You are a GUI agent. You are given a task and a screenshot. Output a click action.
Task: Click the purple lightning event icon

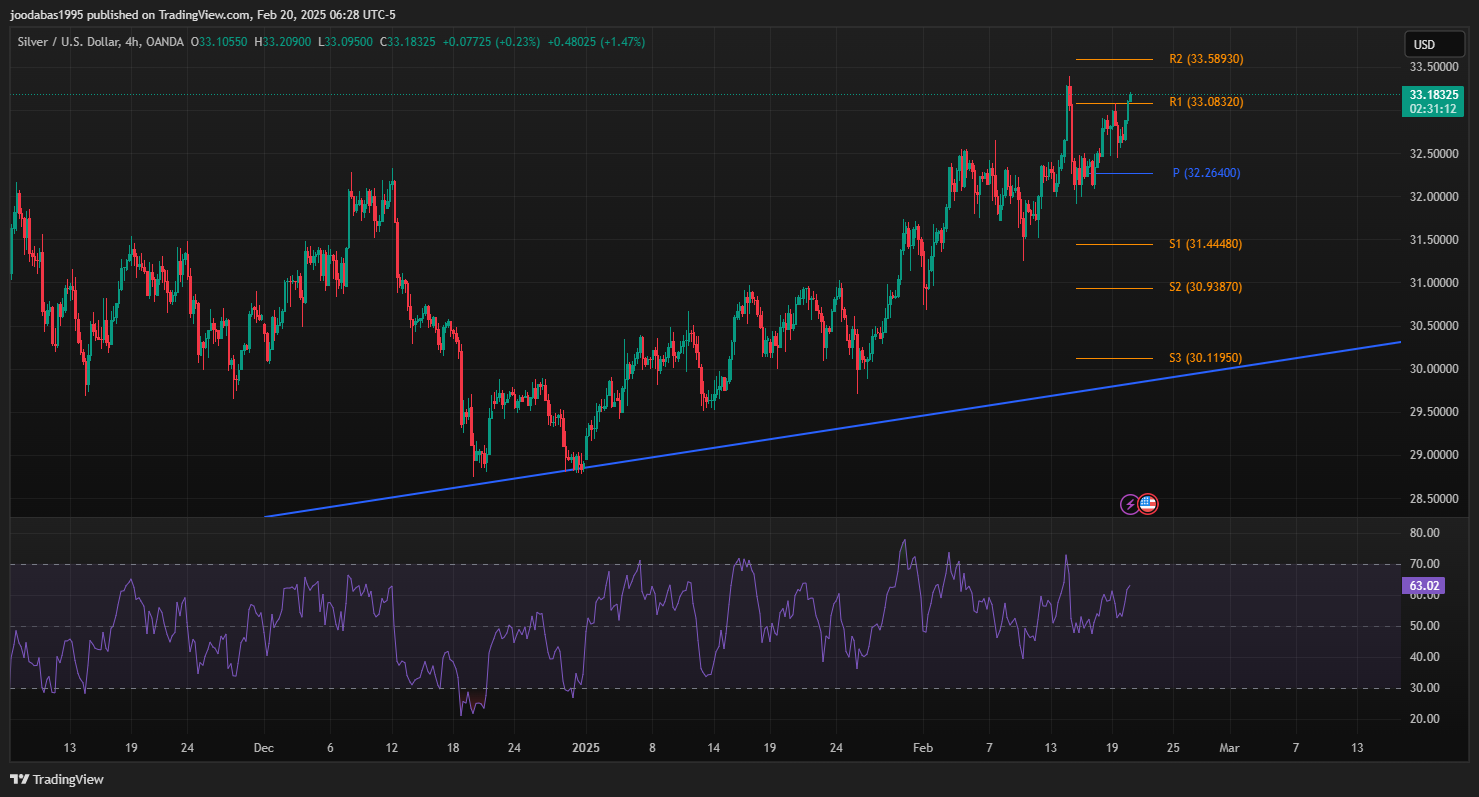tap(1130, 504)
